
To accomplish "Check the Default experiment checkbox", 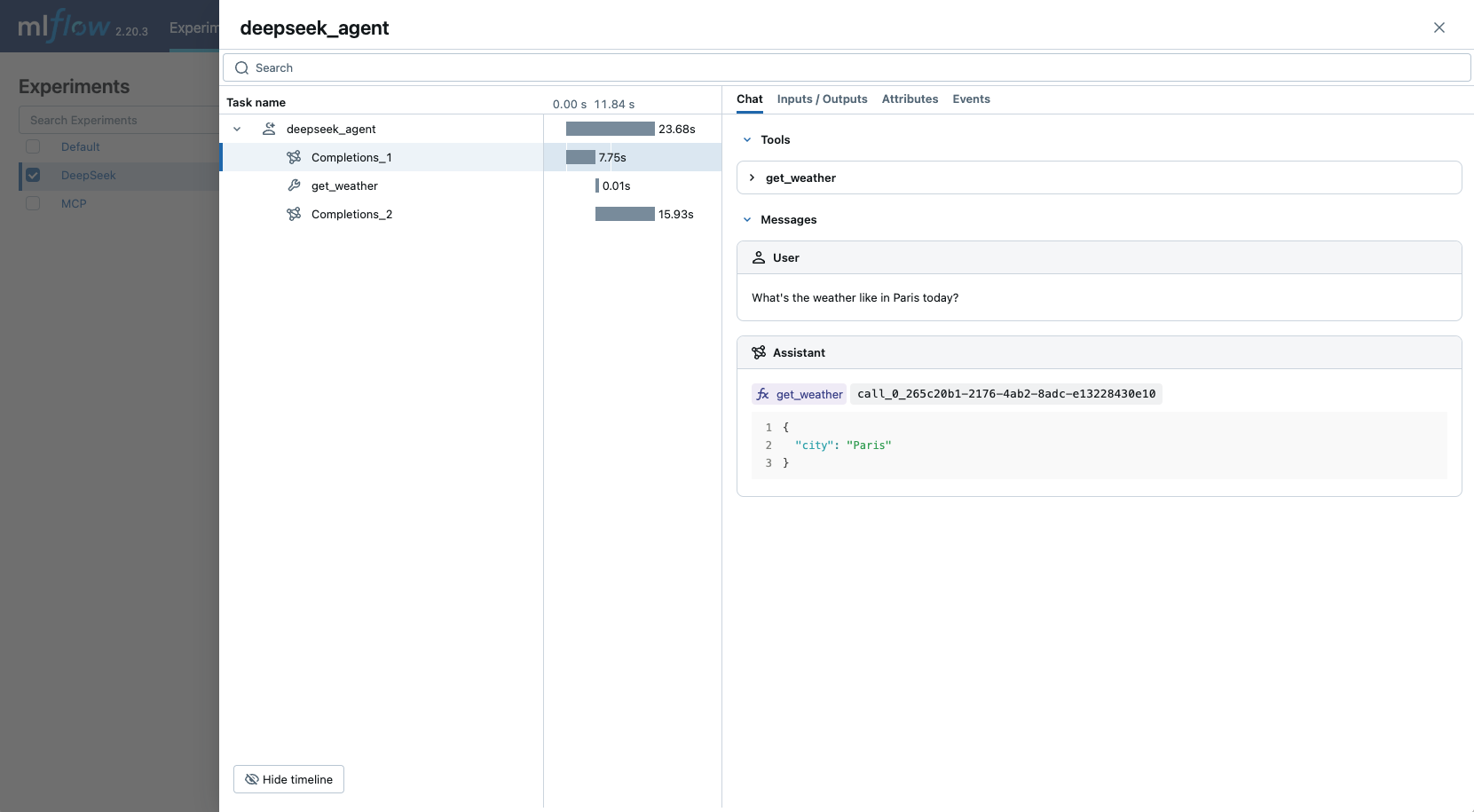I will (33, 146).
